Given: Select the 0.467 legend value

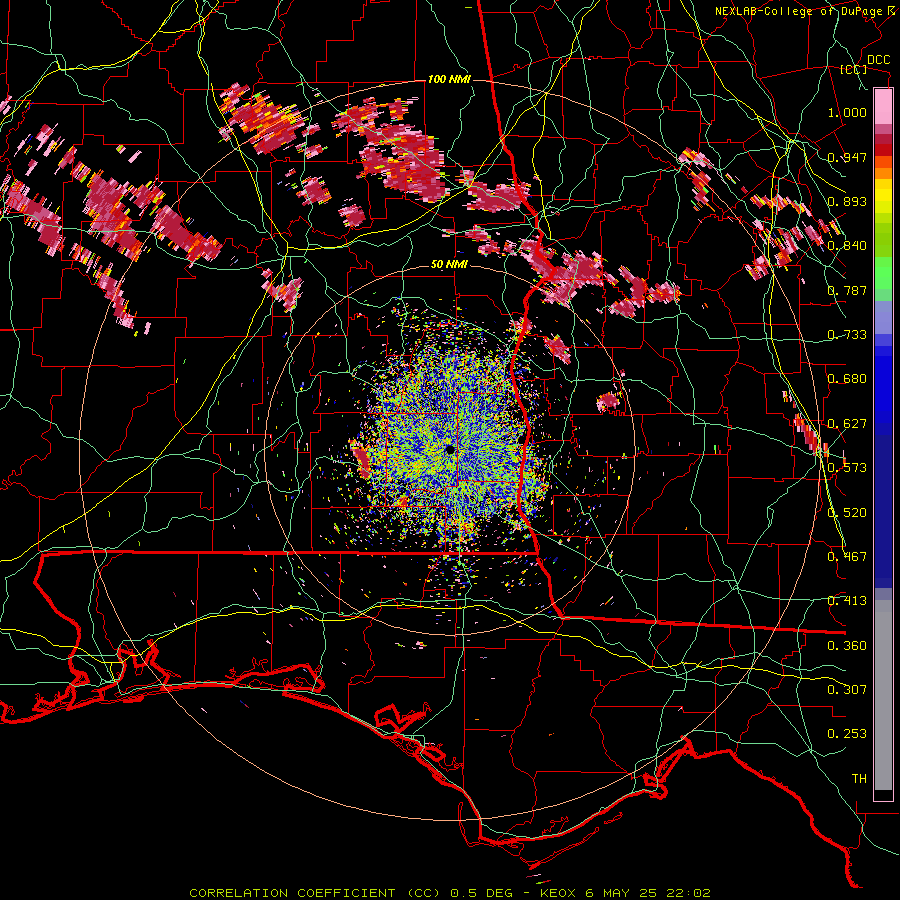Looking at the screenshot, I should [847, 557].
